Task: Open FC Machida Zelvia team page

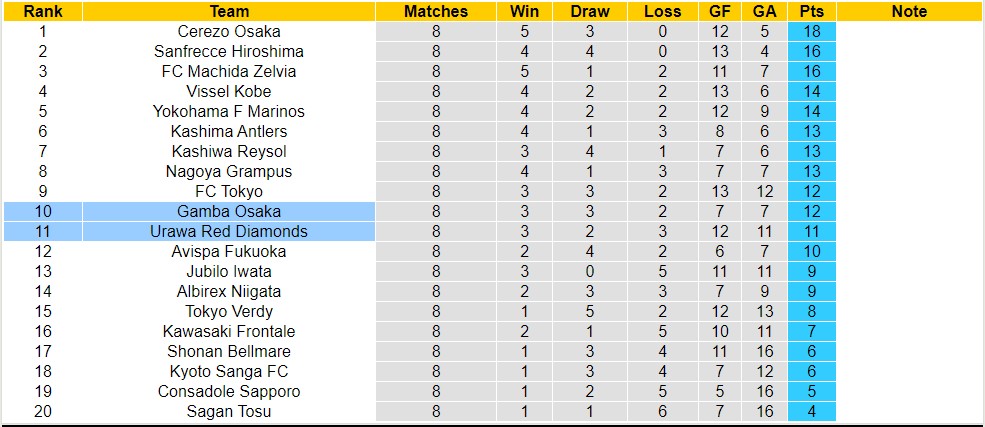Action: coord(229,71)
